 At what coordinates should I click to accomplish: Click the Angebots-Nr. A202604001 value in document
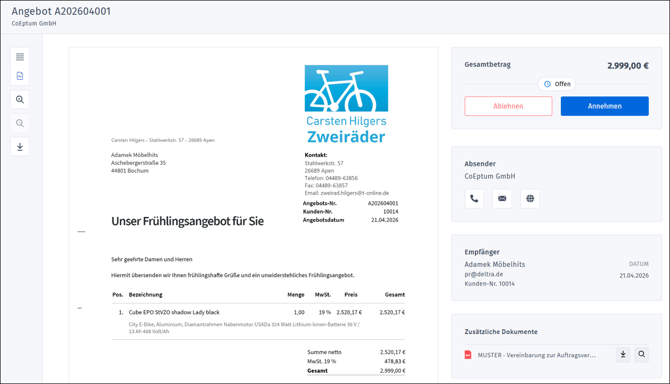pyautogui.click(x=383, y=203)
